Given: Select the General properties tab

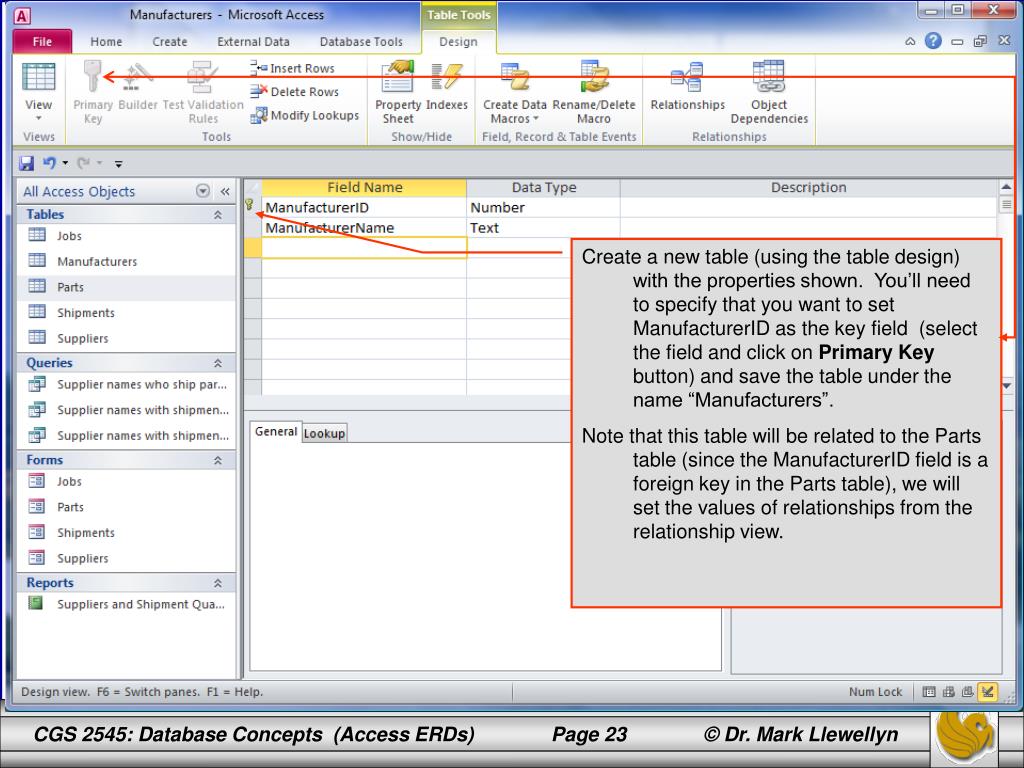Looking at the screenshot, I should (276, 432).
